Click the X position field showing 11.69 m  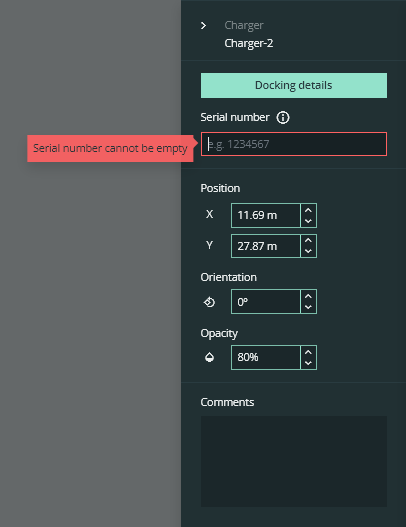(266, 215)
